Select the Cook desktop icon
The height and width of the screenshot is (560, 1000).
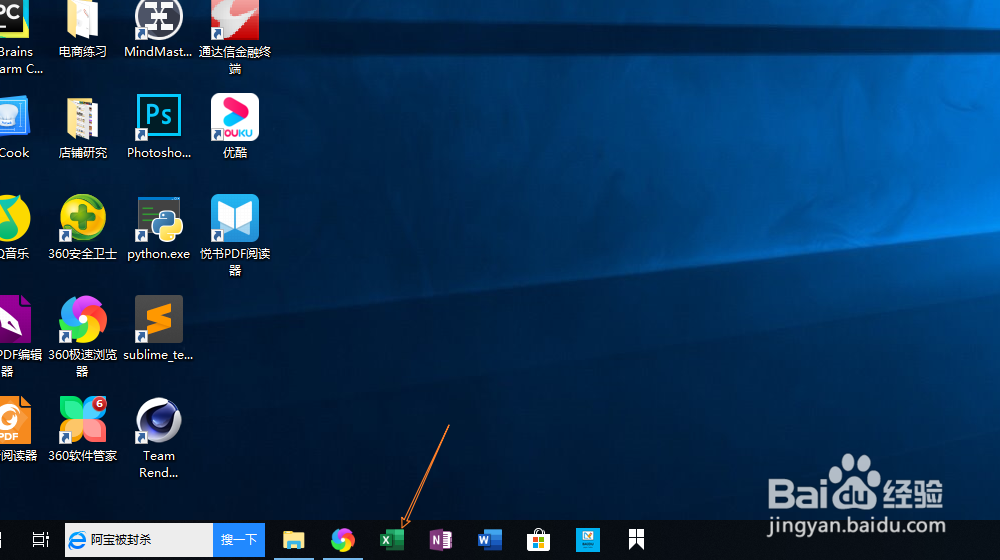(14, 127)
